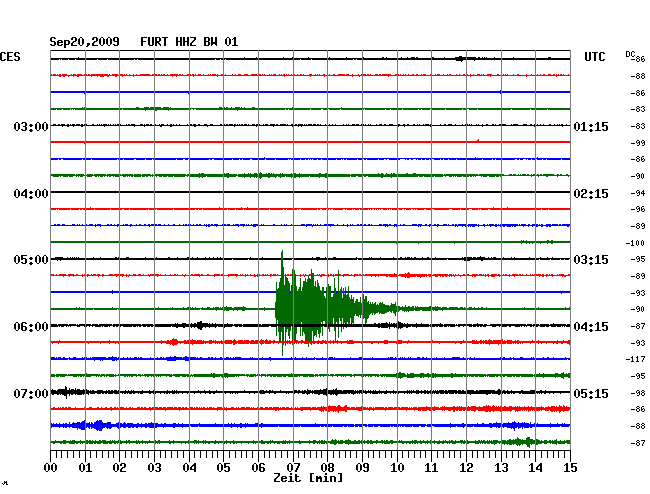Select the station title FURT HHZ BW 01

(189, 42)
